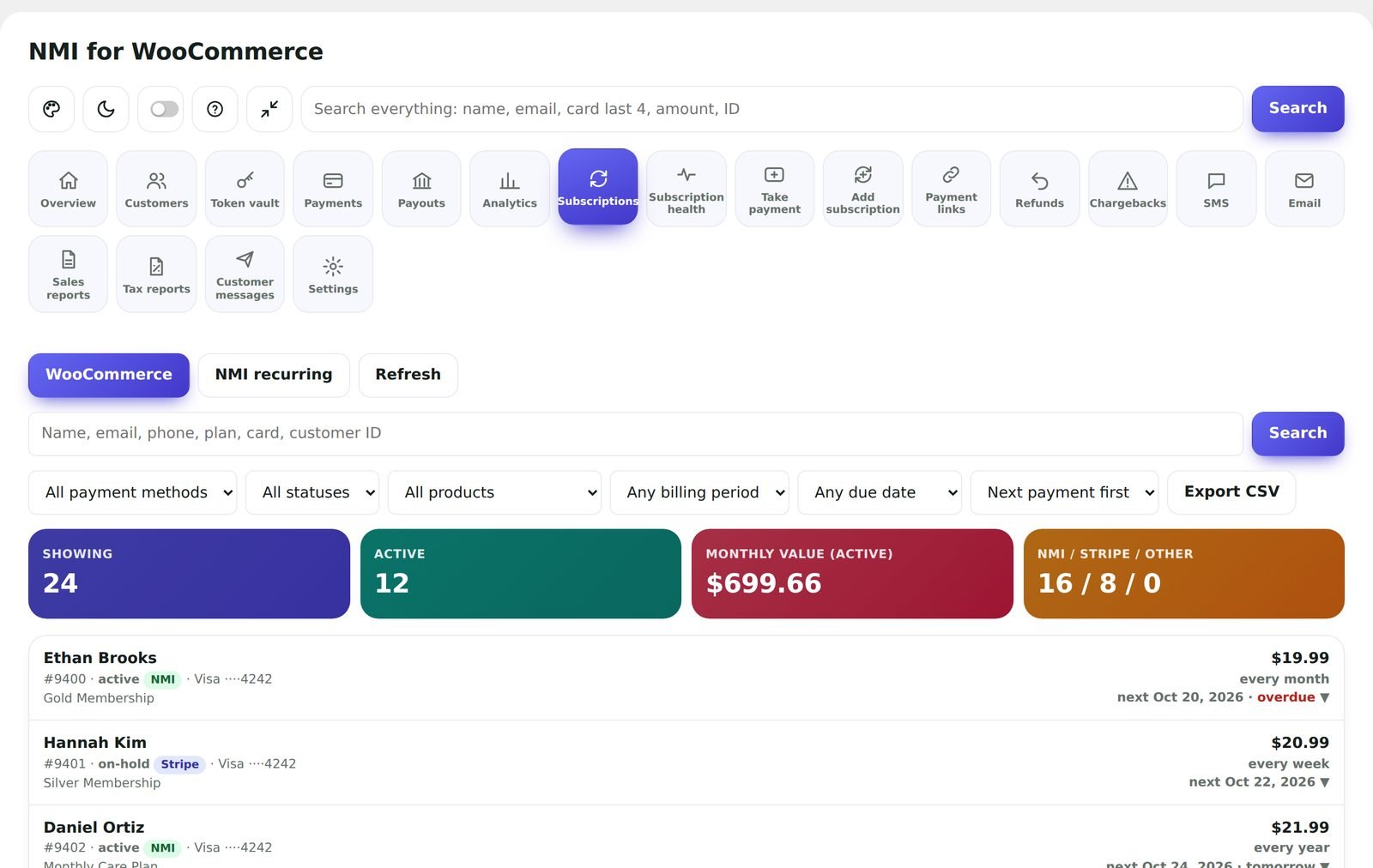Open the Customers section
1373x868 pixels.
pos(156,189)
